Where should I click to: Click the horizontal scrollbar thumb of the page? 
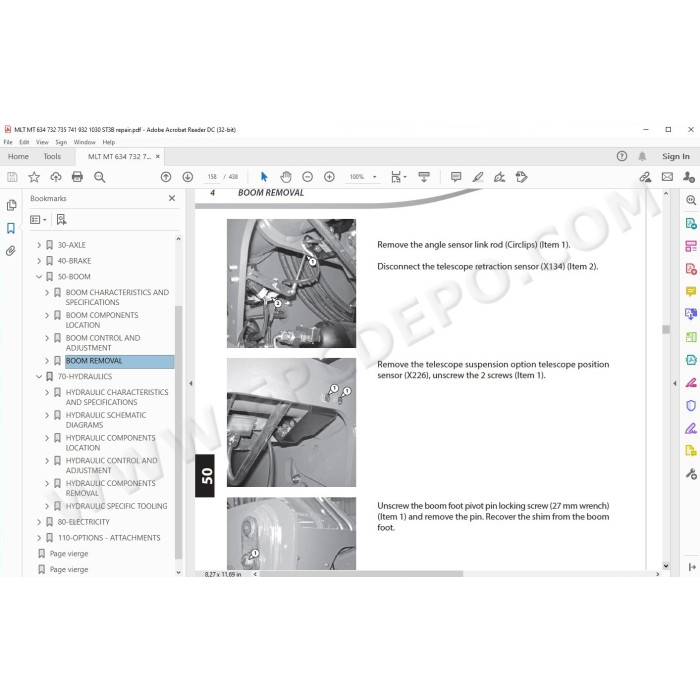coord(361,574)
